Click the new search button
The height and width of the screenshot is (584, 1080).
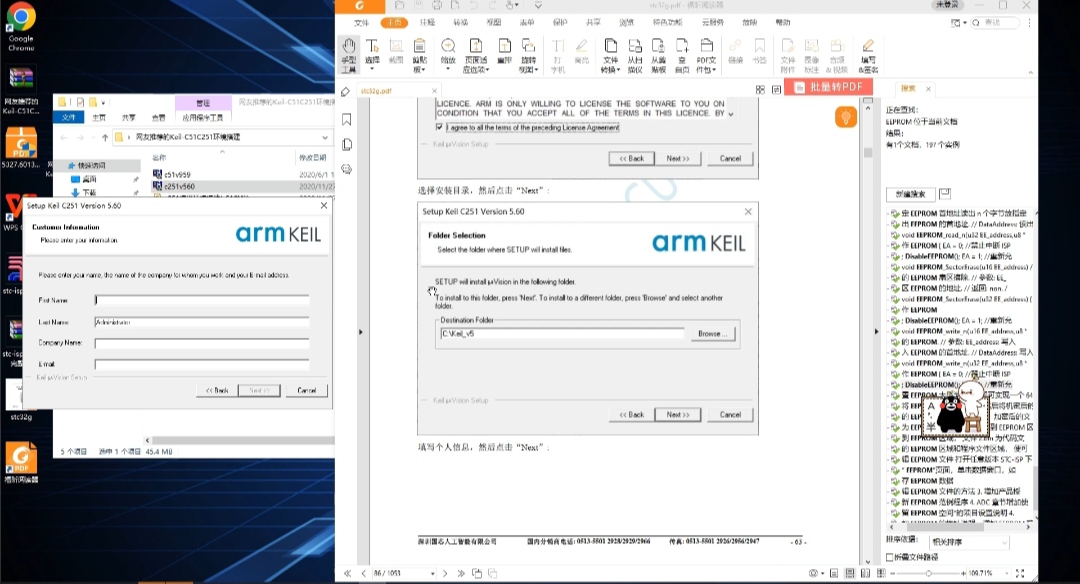click(910, 194)
